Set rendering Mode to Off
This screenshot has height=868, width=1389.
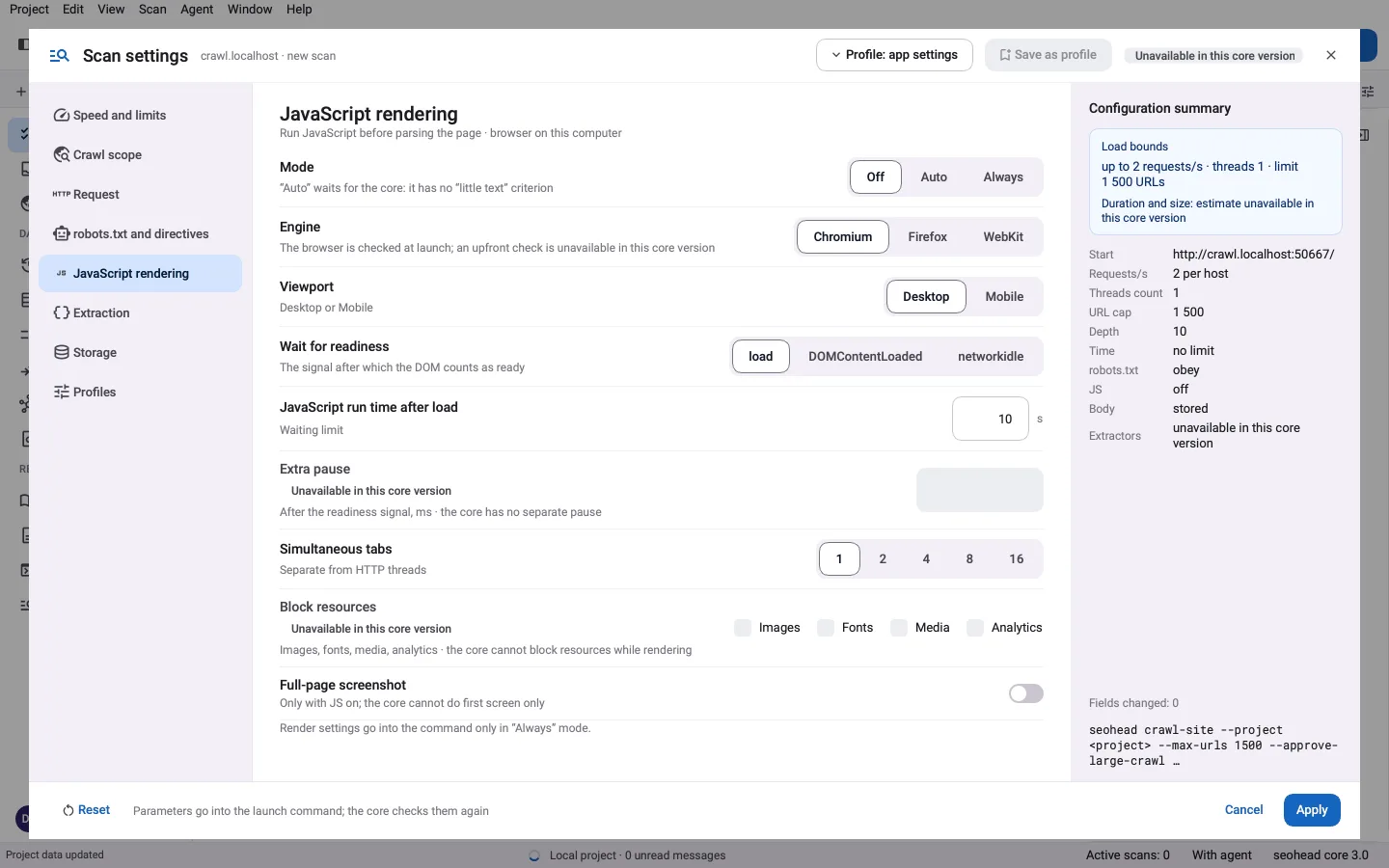(x=876, y=177)
